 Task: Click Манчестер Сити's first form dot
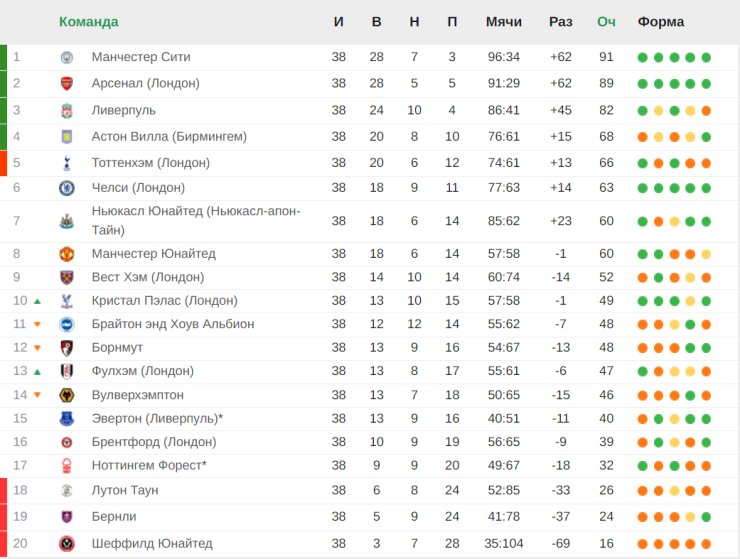tap(642, 57)
